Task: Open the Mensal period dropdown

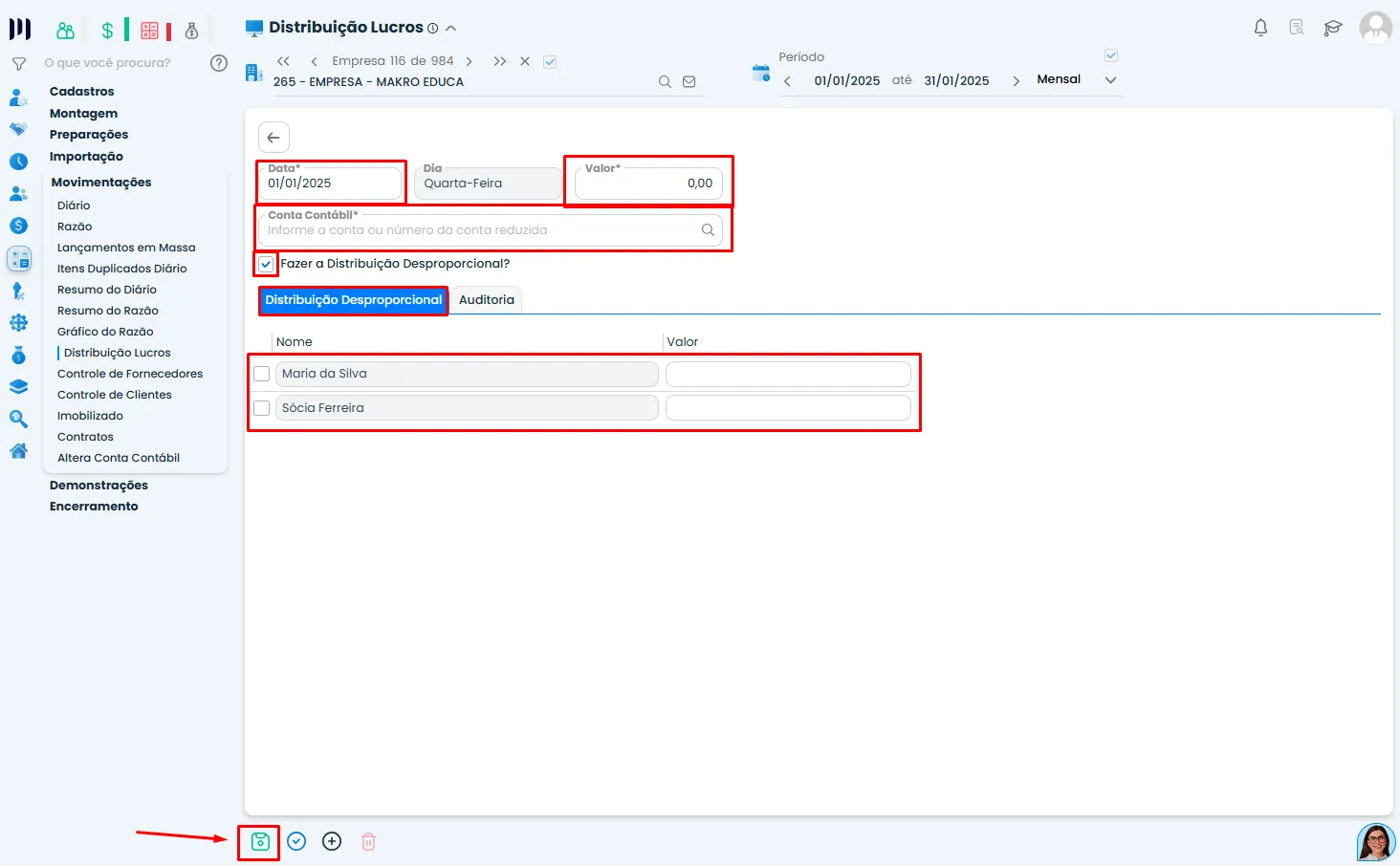Action: coord(1110,80)
